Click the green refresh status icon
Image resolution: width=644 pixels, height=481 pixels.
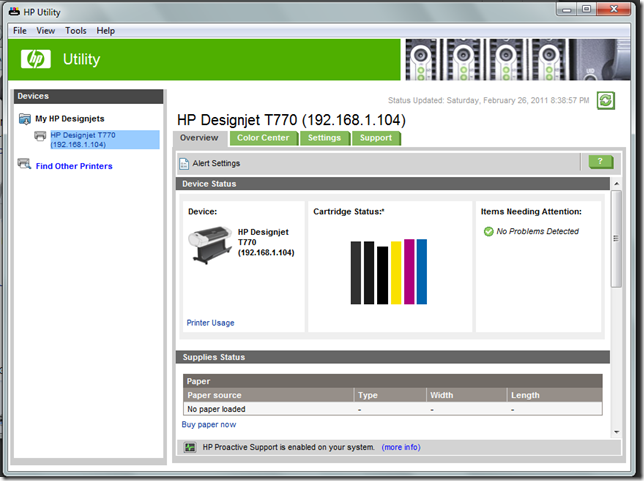click(605, 100)
